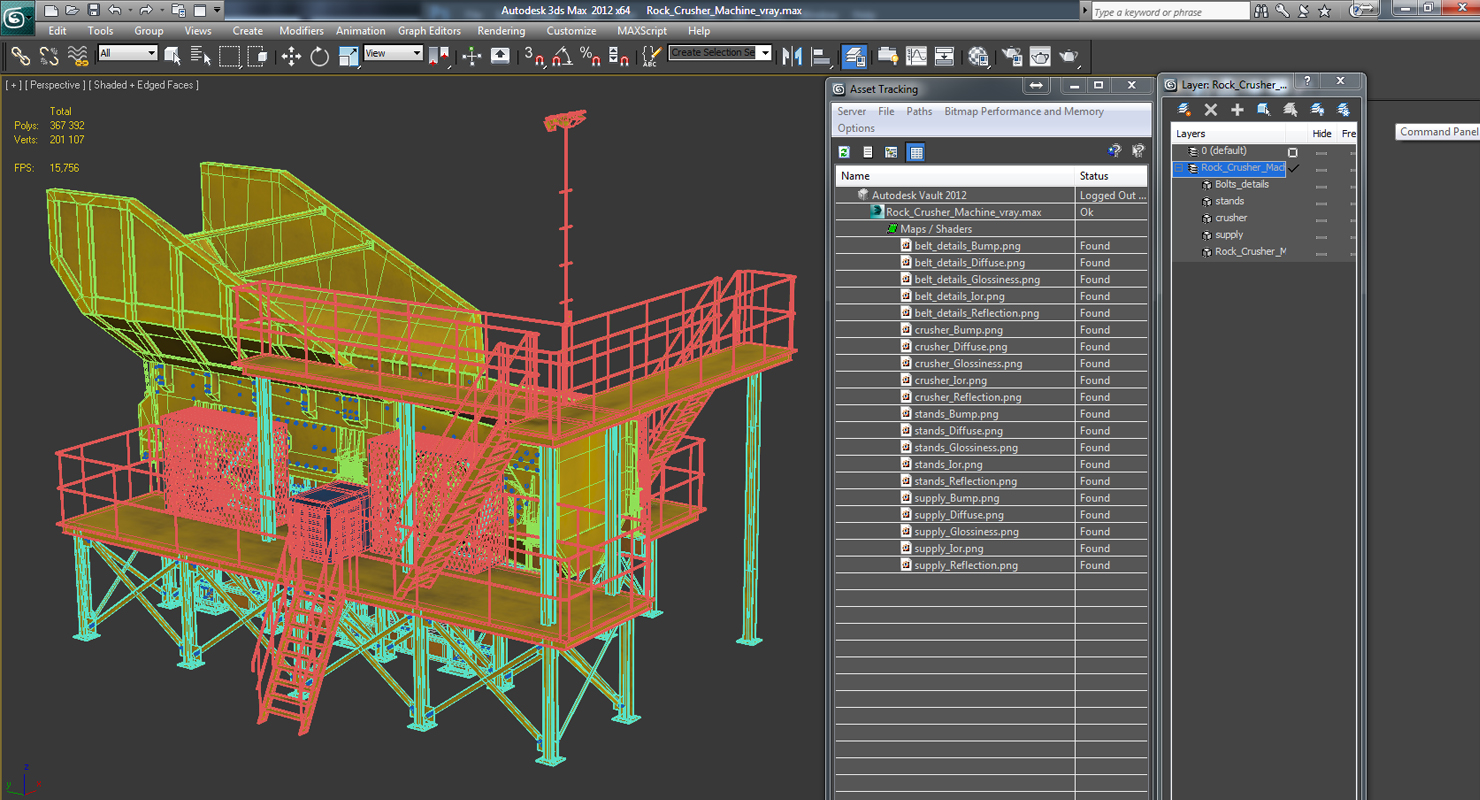Activate Select and Move tool
The width and height of the screenshot is (1480, 800).
(291, 56)
